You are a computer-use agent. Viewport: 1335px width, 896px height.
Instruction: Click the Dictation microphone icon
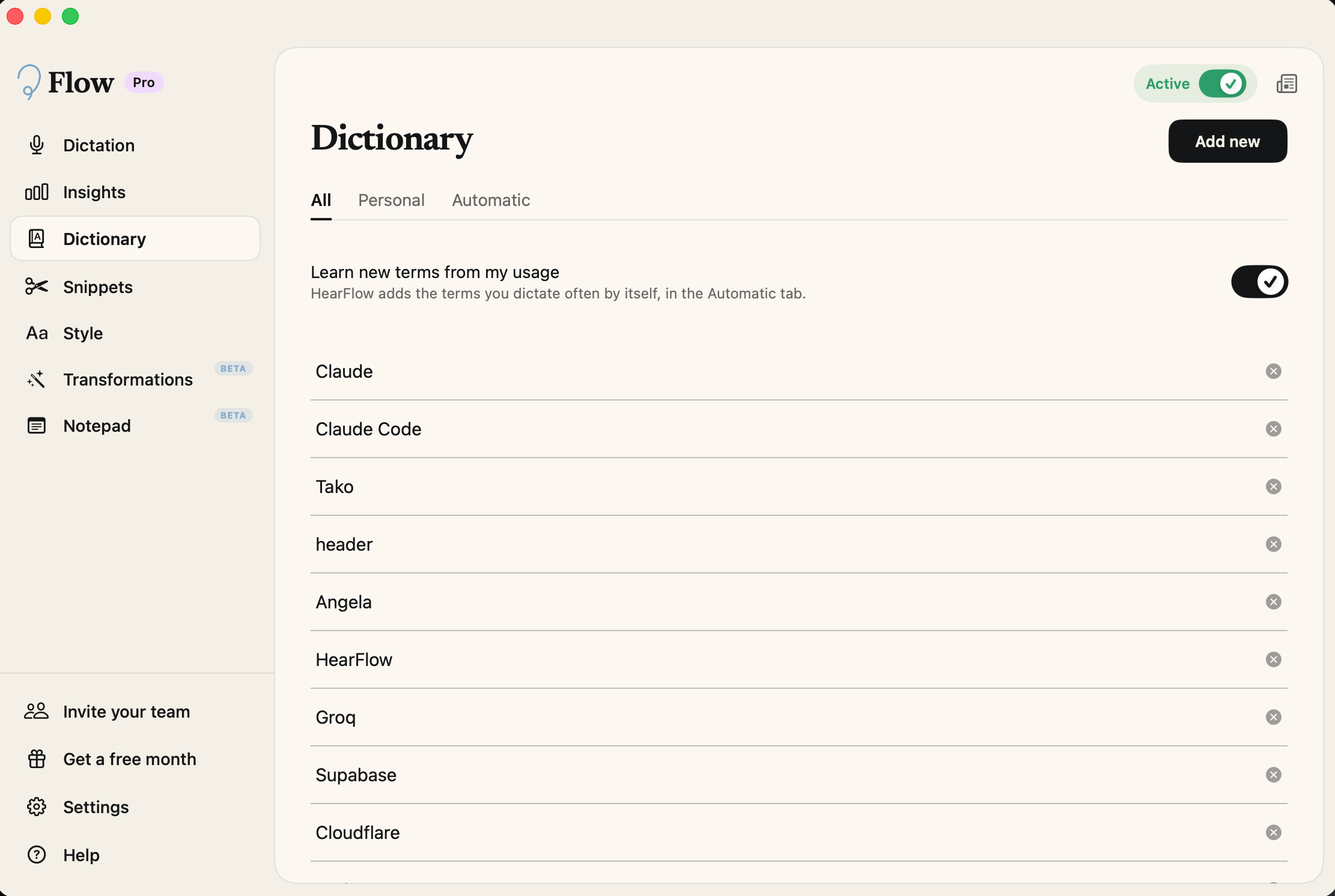point(37,145)
